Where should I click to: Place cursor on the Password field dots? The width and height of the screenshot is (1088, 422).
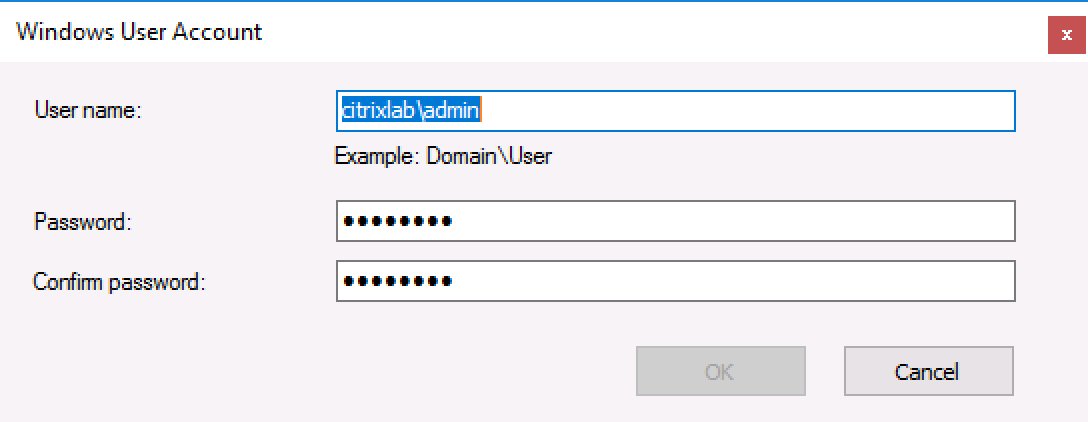tap(397, 222)
